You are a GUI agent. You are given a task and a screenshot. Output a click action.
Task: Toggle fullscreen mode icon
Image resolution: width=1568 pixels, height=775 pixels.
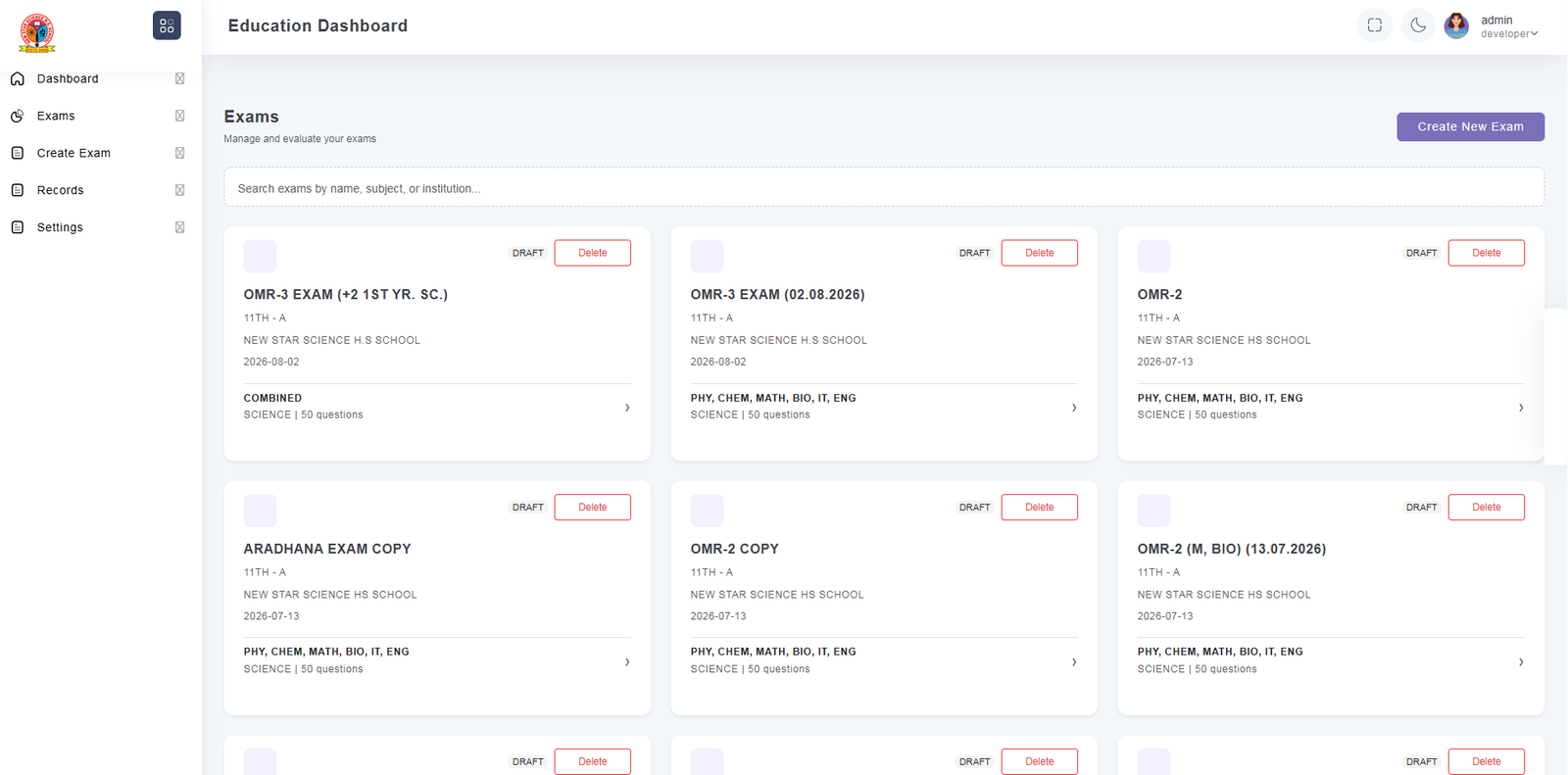point(1375,25)
